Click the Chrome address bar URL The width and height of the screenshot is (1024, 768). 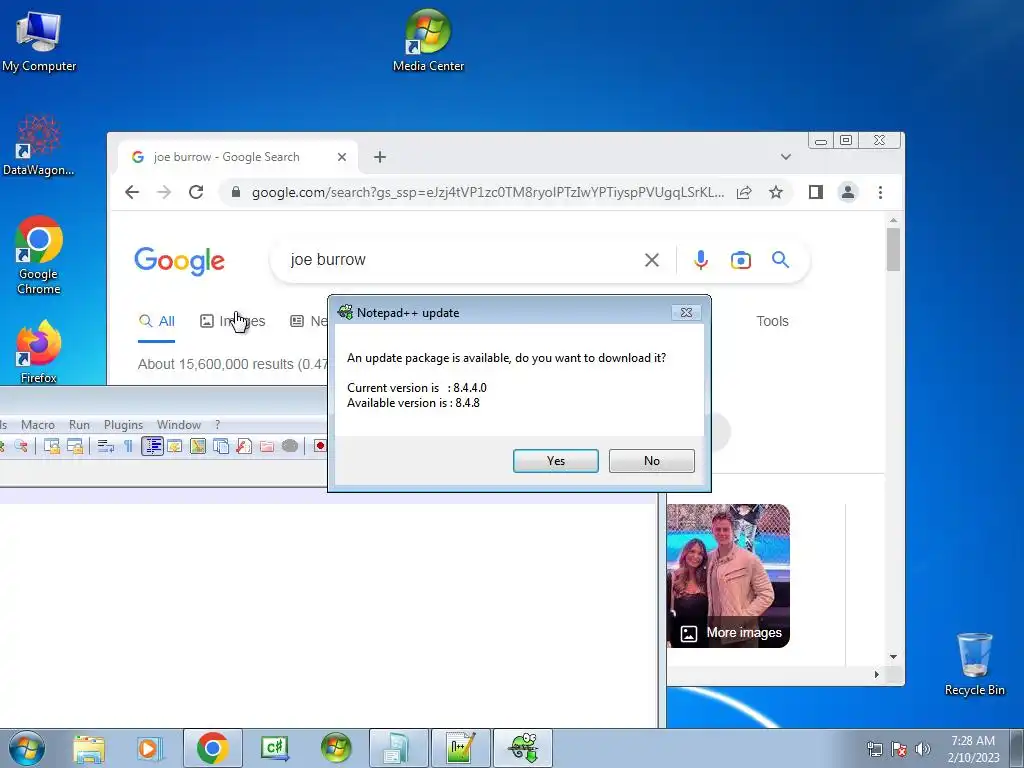[x=488, y=192]
